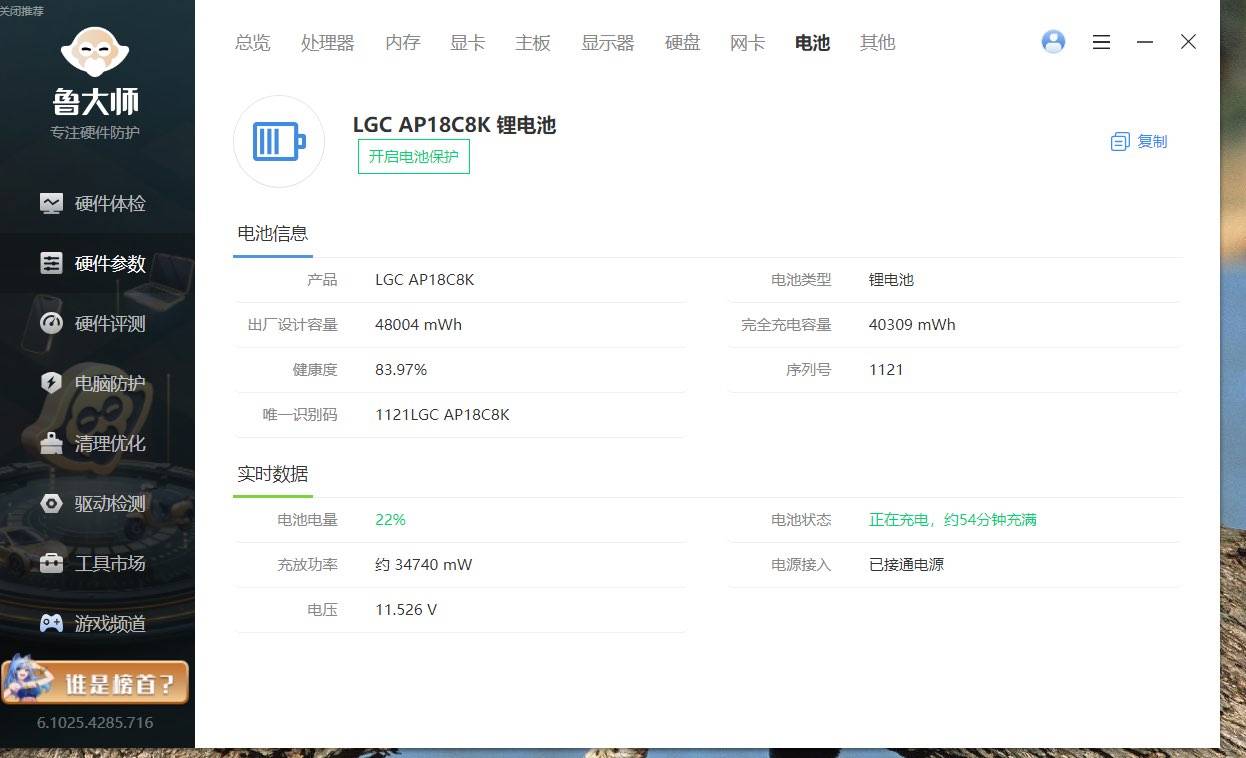Screen dimensions: 1246x758
Task: Click the 已接通电源 power status
Action: pyautogui.click(x=906, y=565)
